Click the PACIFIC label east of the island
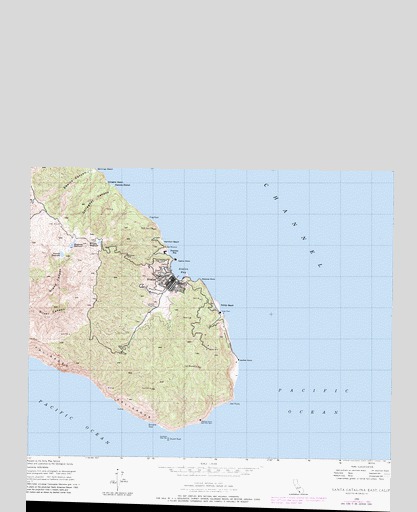This screenshot has height=512, width=417. 314,390
